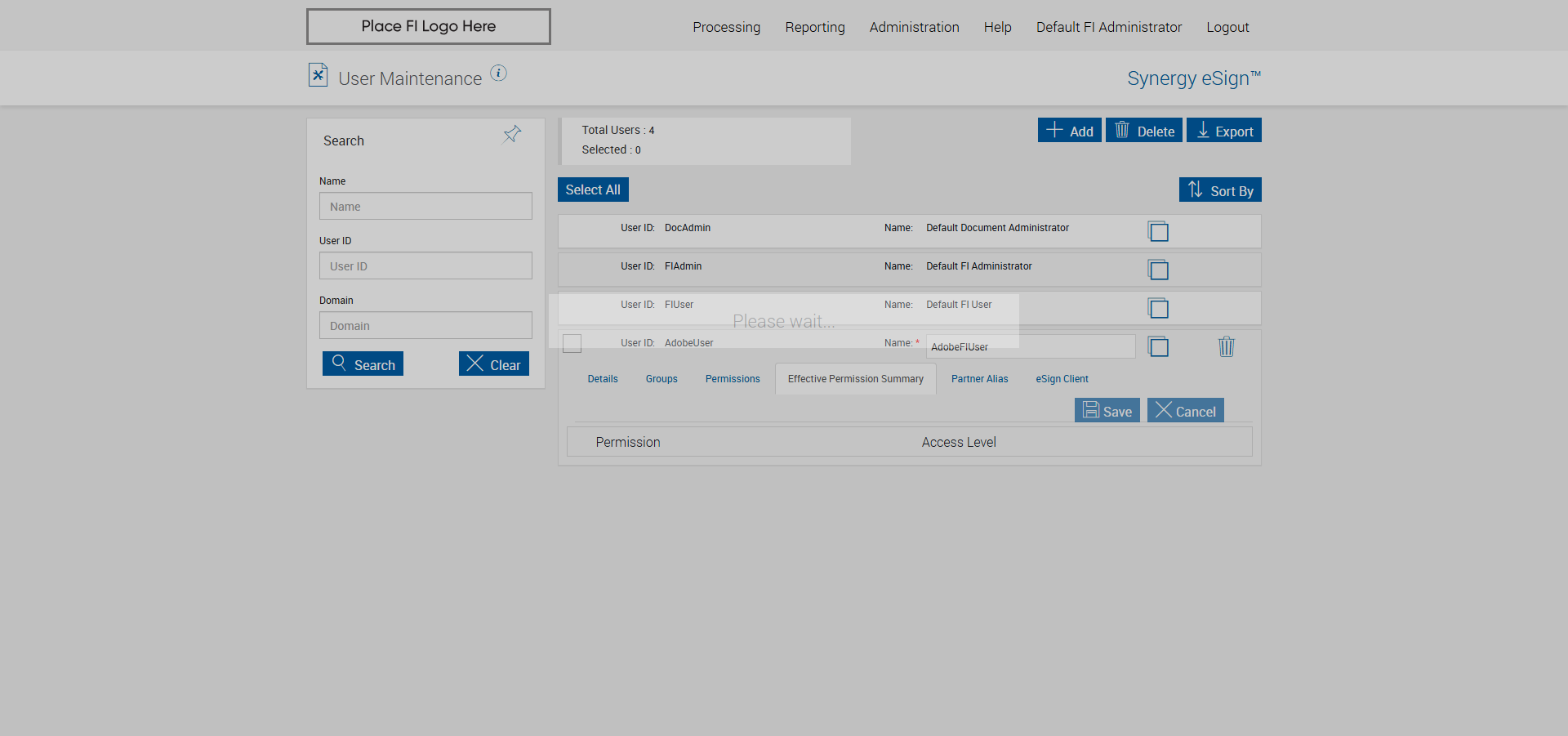Open the Administration menu
This screenshot has width=1568, height=736.
[915, 27]
